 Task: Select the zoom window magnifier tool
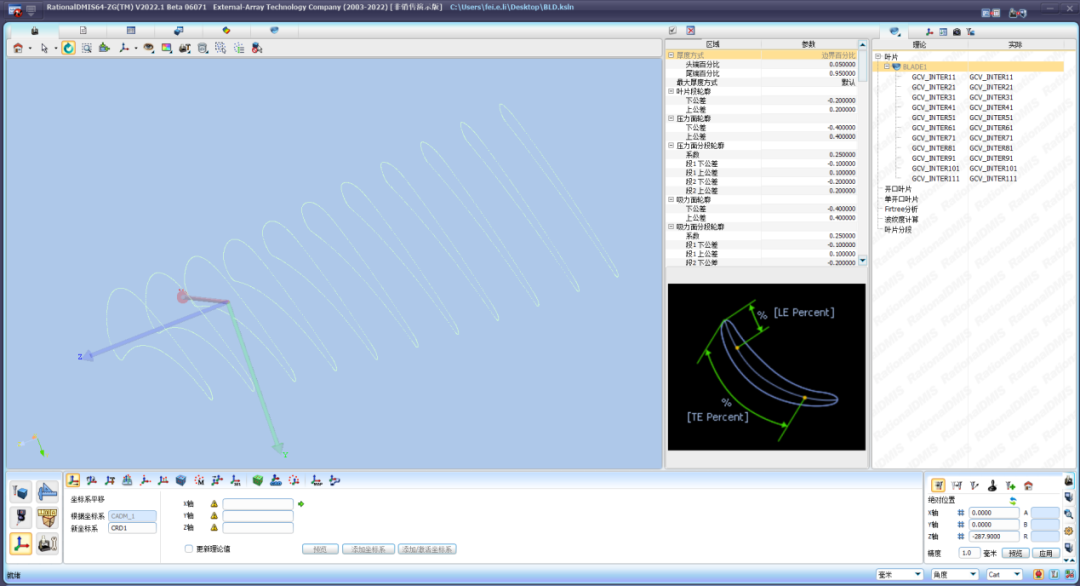pos(86,47)
